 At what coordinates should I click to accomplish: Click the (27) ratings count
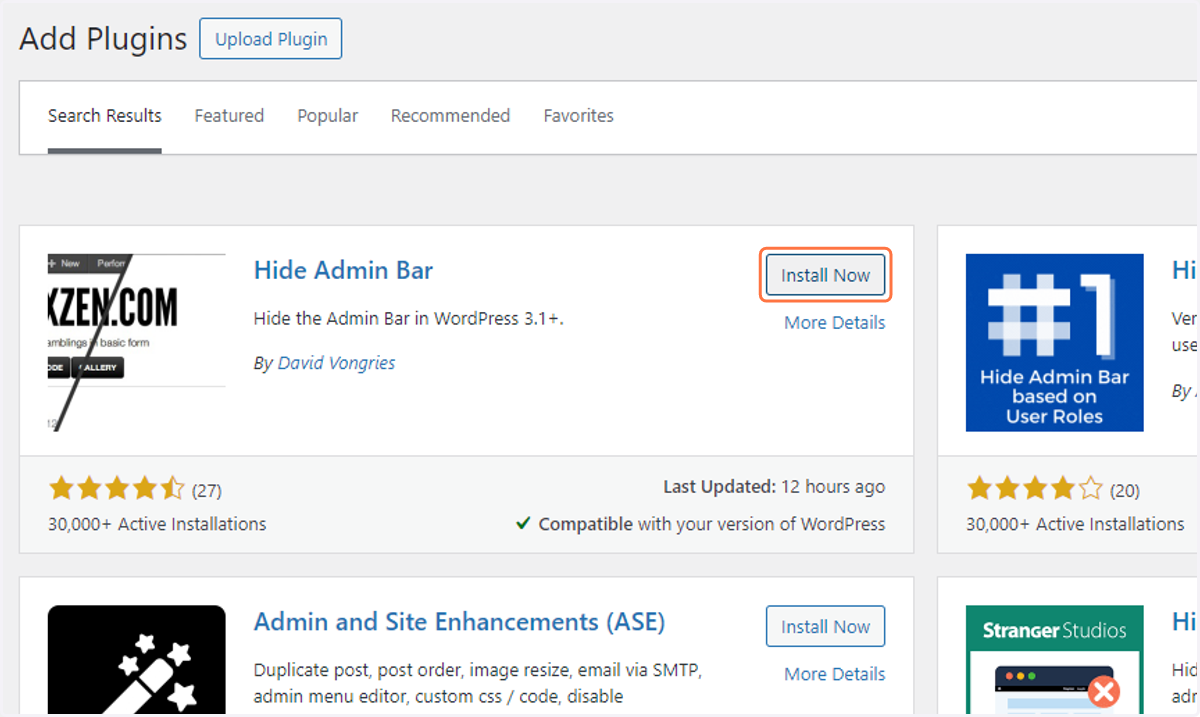click(206, 491)
